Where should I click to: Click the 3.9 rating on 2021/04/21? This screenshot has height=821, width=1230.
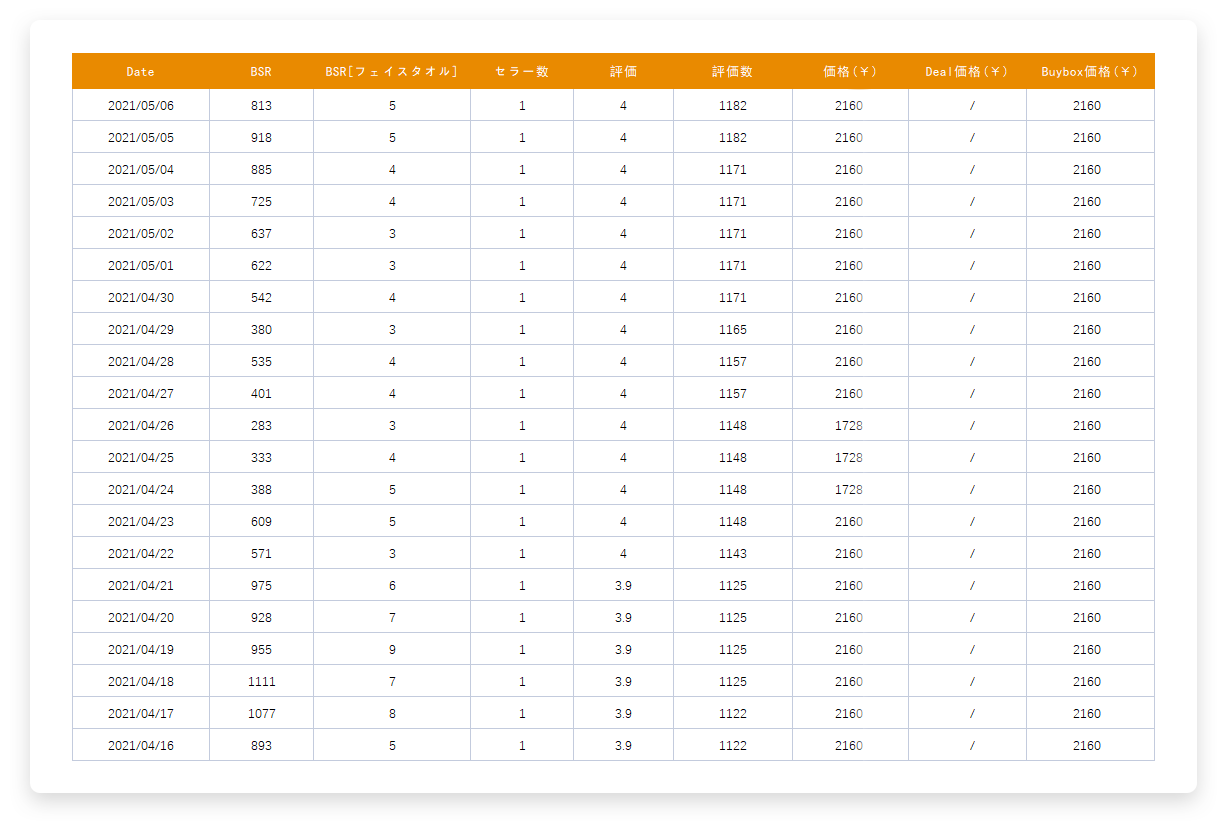[623, 586]
